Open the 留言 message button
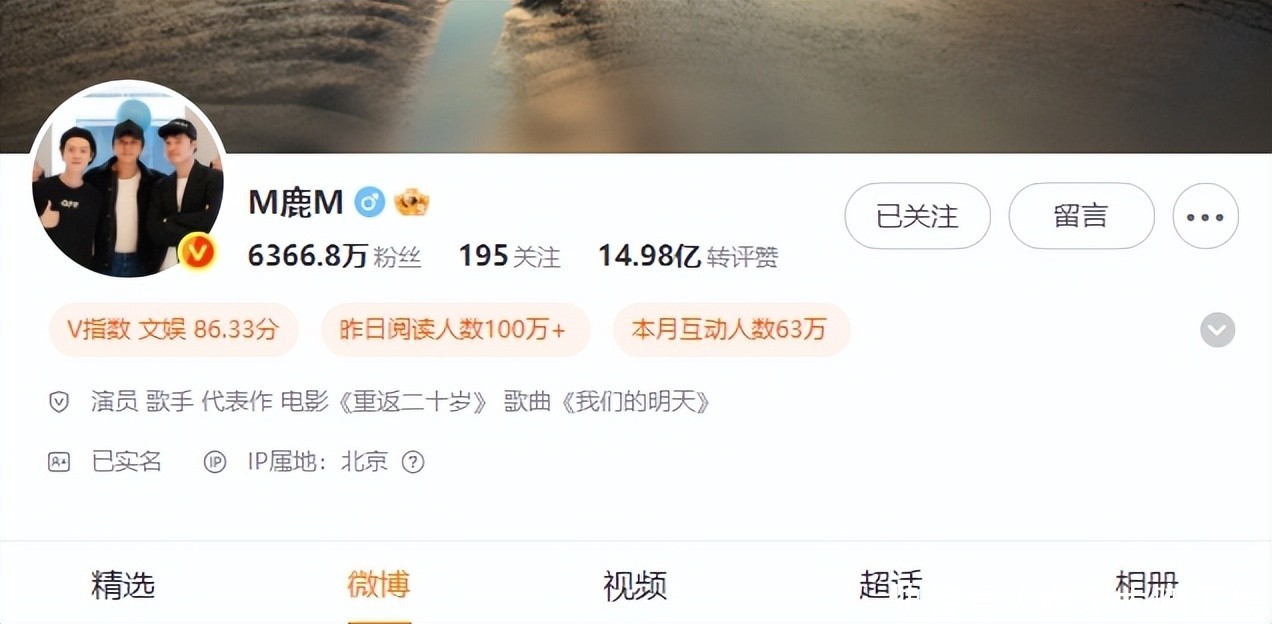The height and width of the screenshot is (624, 1272). pyautogui.click(x=1081, y=216)
